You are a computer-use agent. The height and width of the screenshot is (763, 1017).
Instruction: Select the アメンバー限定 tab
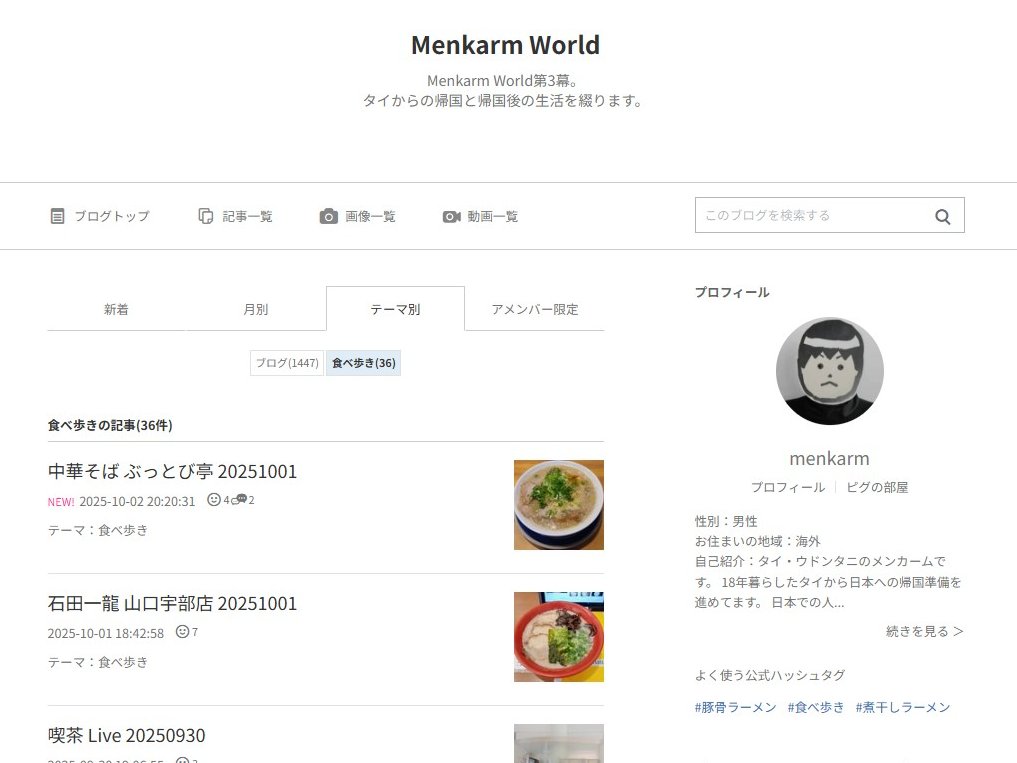[x=534, y=309]
